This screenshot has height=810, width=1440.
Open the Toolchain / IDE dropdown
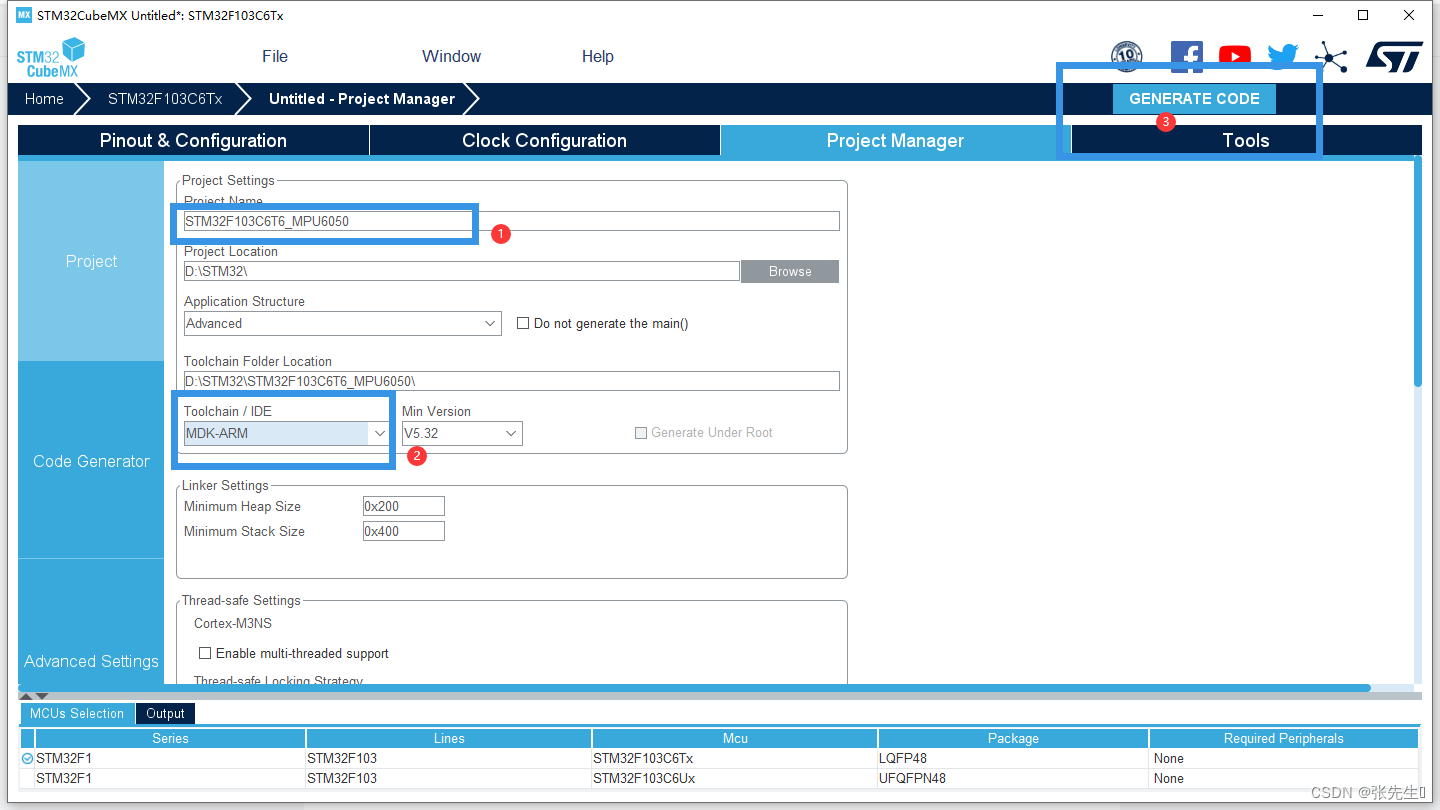287,433
